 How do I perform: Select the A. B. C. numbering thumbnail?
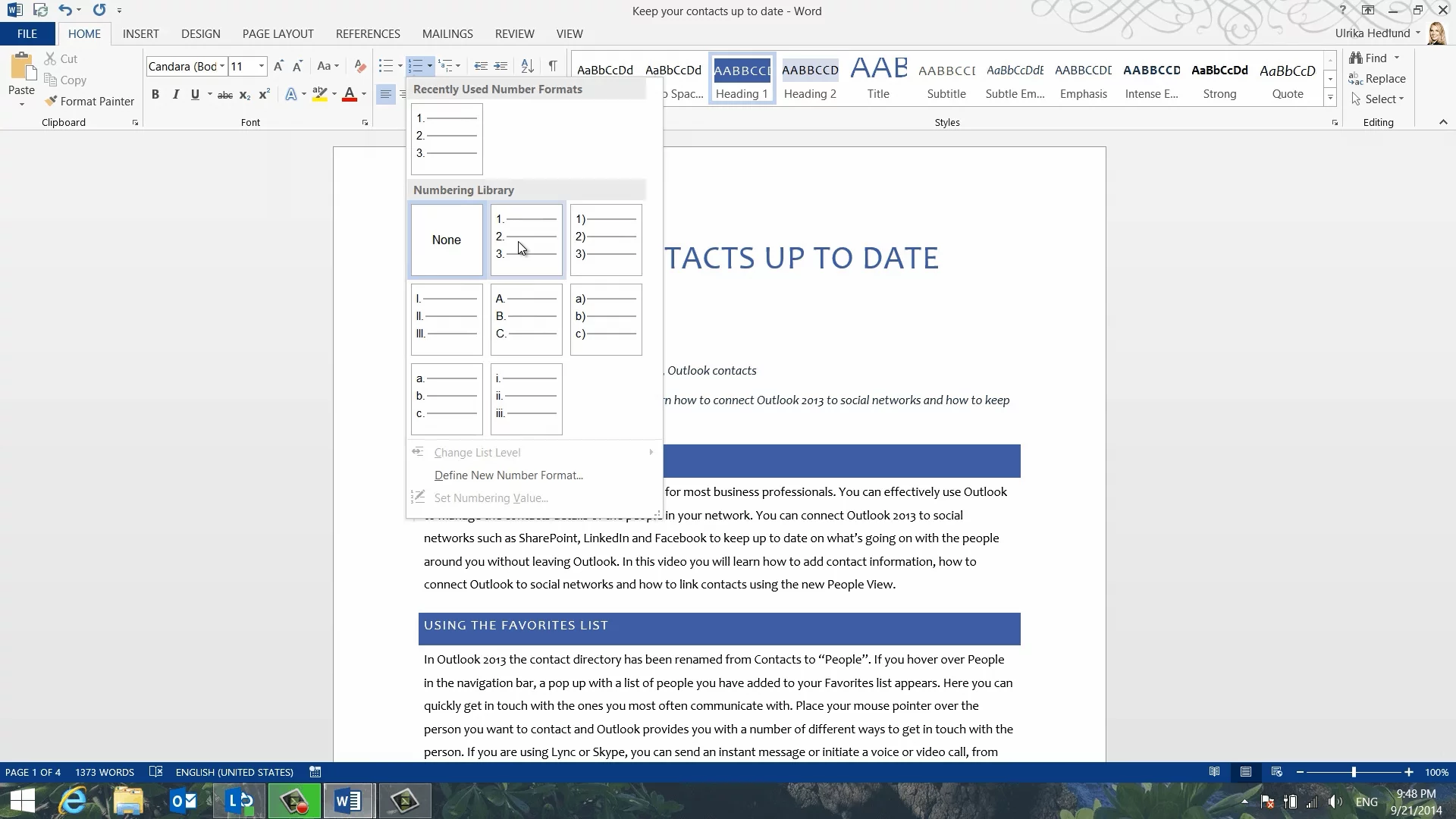(x=526, y=319)
